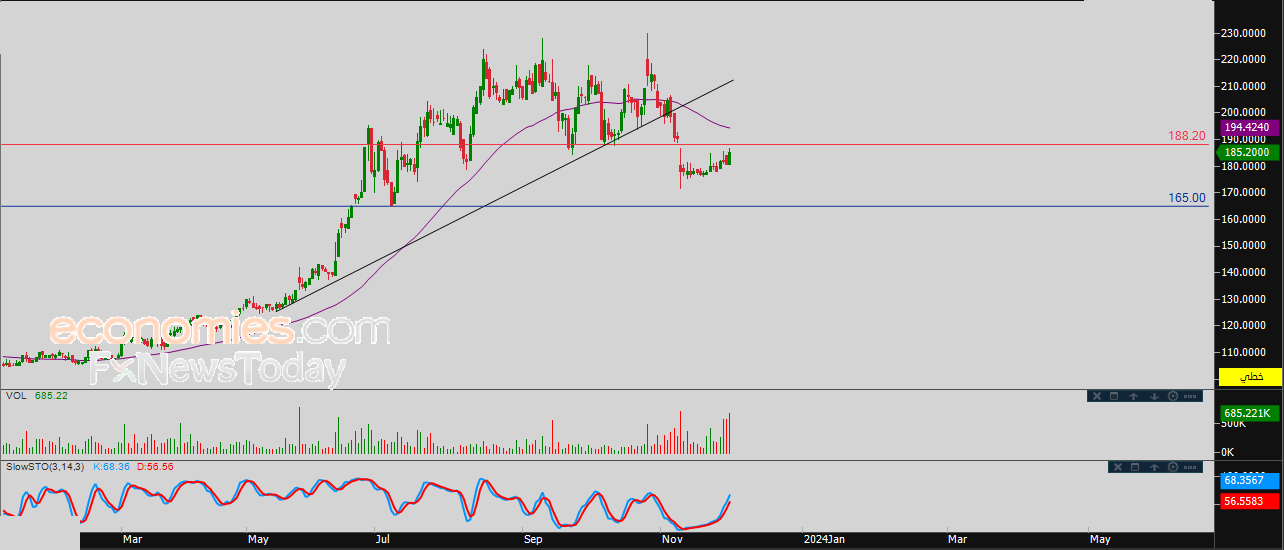
Task: Move the VOL panel up
Action: (x=1133, y=396)
